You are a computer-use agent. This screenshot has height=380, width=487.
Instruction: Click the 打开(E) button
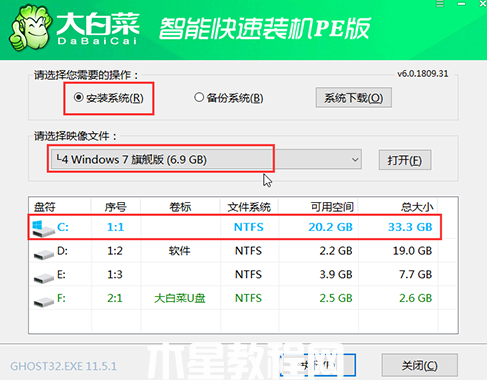click(405, 160)
